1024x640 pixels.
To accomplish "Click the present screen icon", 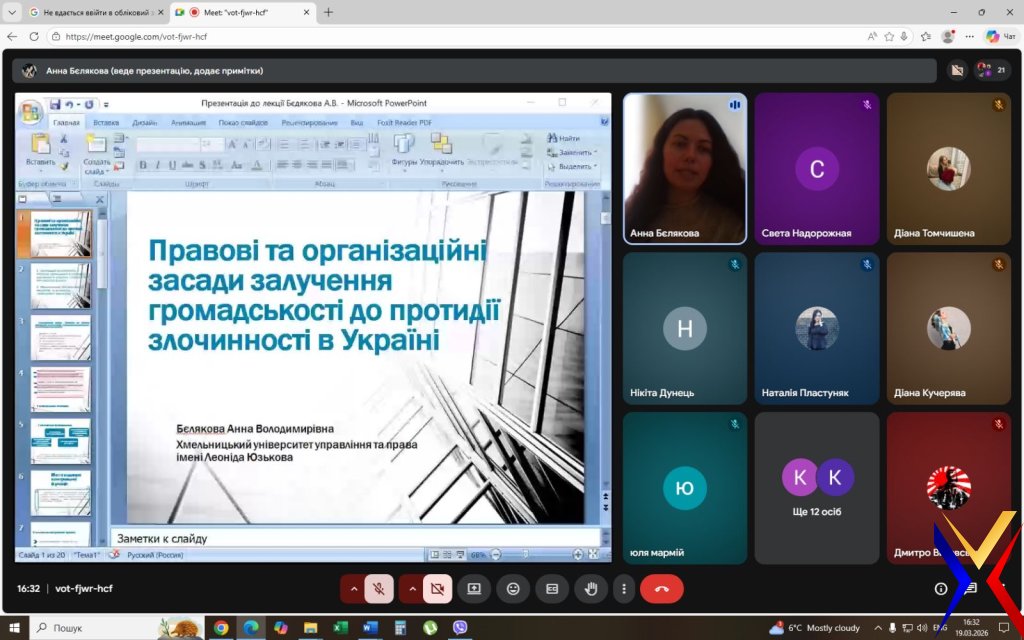I will tap(474, 589).
